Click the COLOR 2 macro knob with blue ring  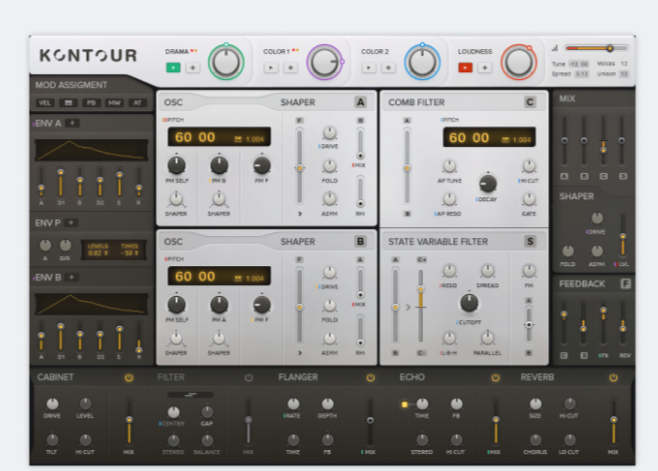tap(422, 62)
